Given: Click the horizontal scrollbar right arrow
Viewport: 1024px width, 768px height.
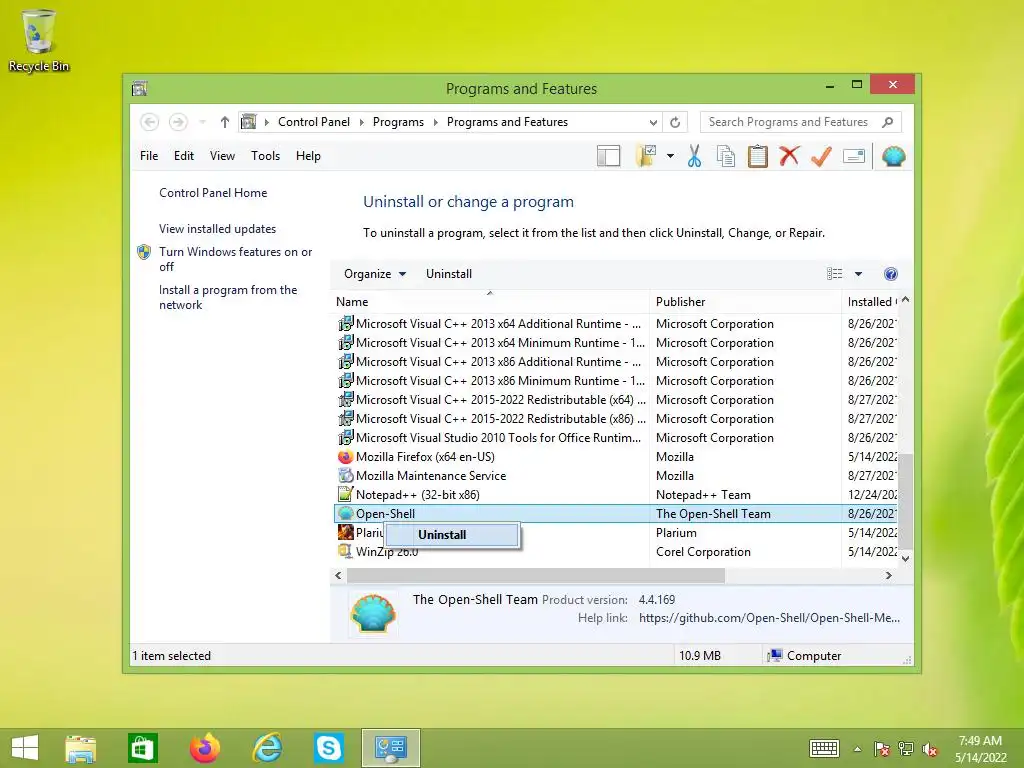Looking at the screenshot, I should [888, 575].
